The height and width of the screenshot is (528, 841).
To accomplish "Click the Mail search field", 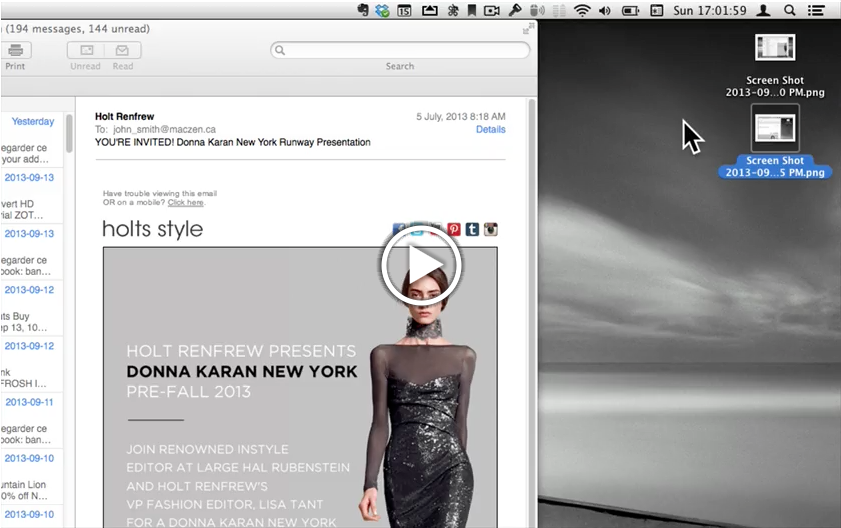I will pos(400,50).
